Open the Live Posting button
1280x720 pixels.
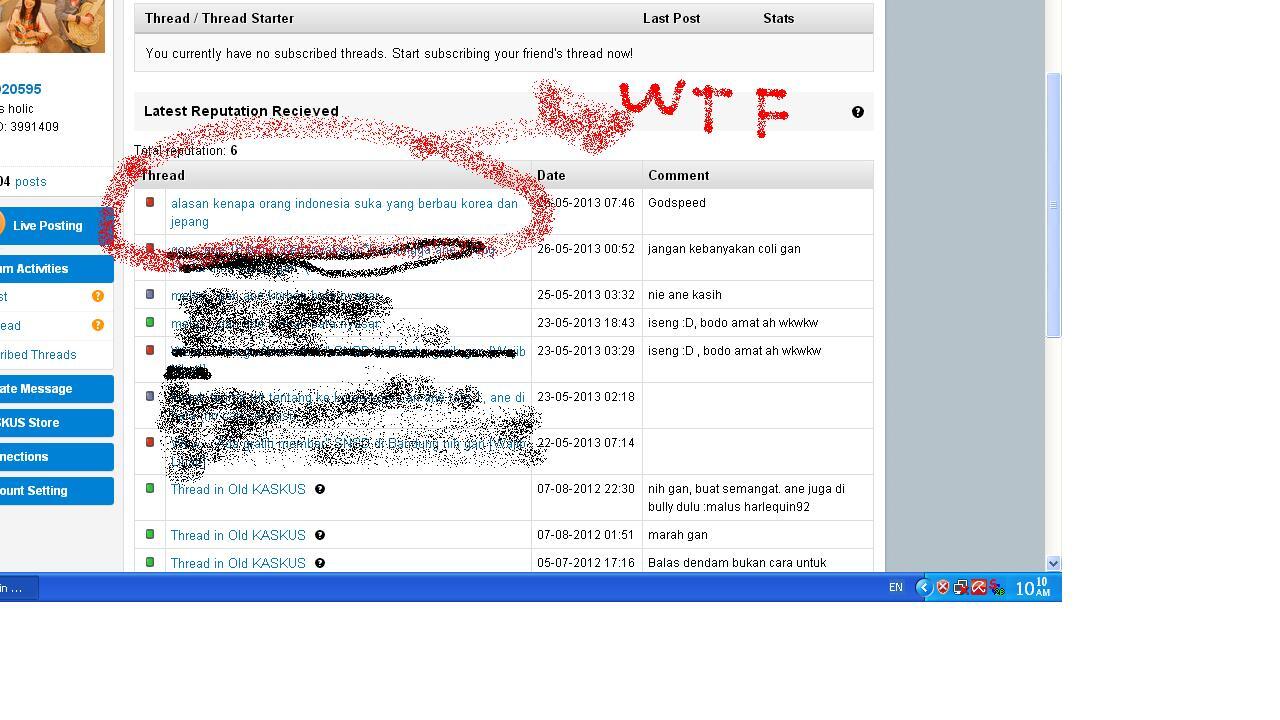[x=56, y=226]
